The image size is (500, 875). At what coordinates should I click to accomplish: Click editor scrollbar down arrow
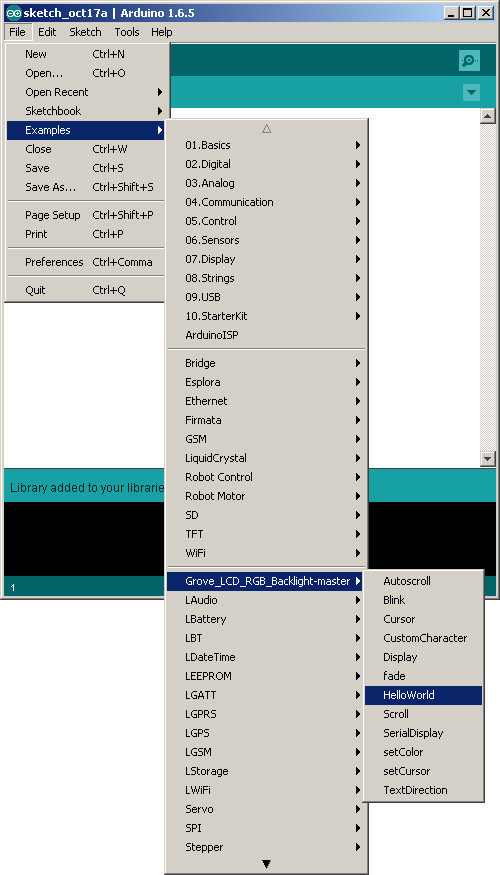tap(488, 459)
